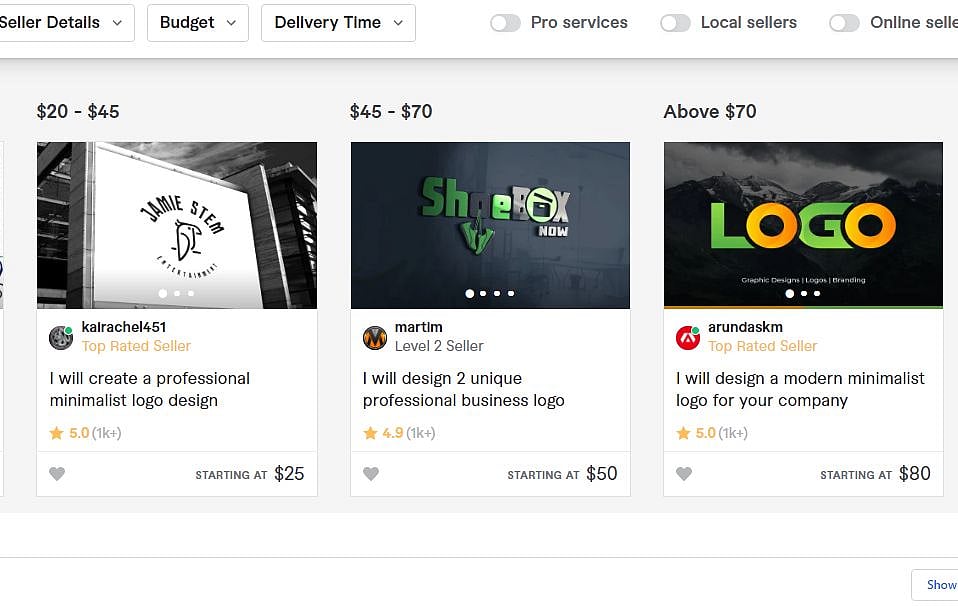Click the arundaskm seller name link
Image resolution: width=958 pixels, height=607 pixels.
click(745, 327)
